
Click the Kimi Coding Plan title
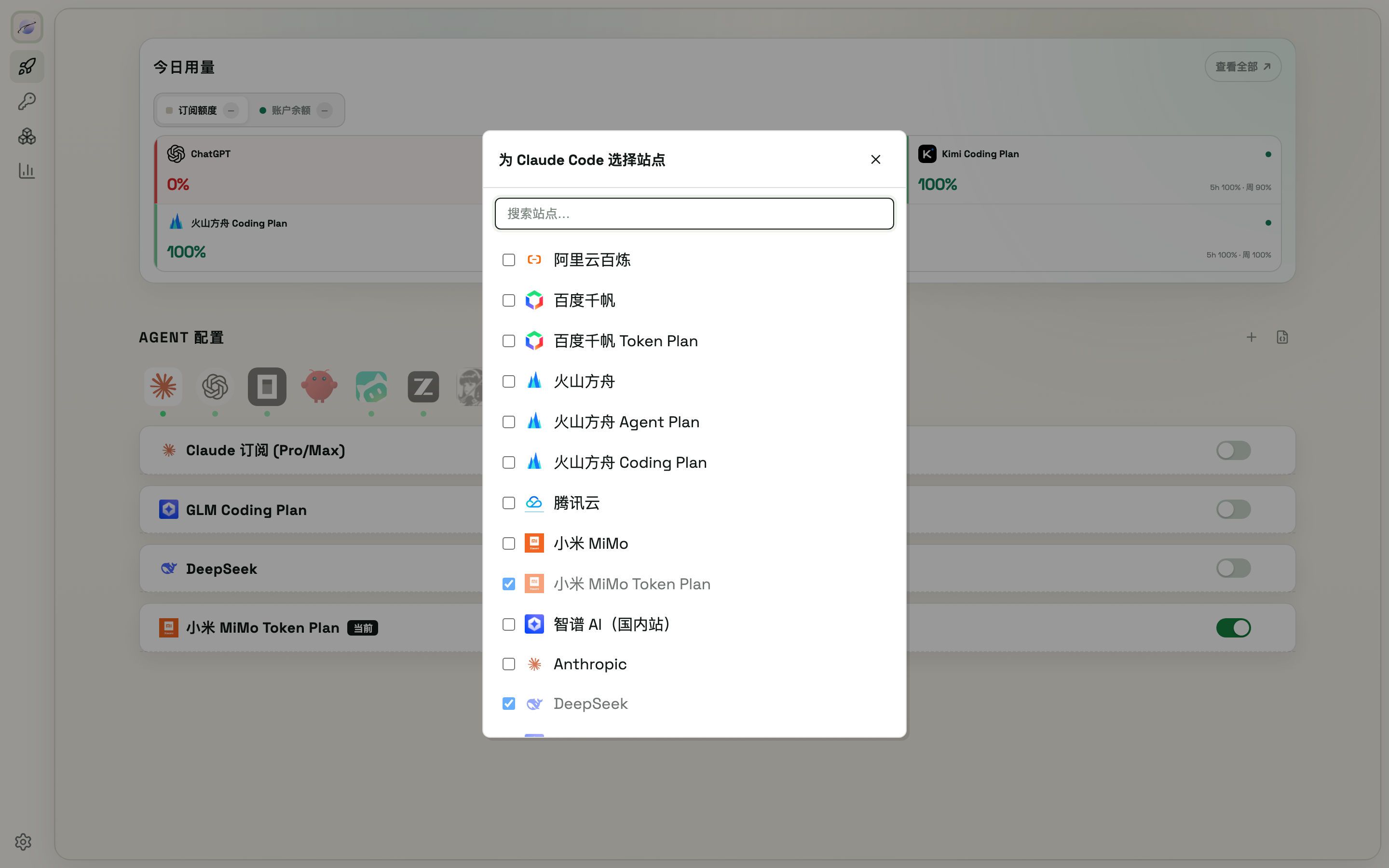(x=980, y=154)
